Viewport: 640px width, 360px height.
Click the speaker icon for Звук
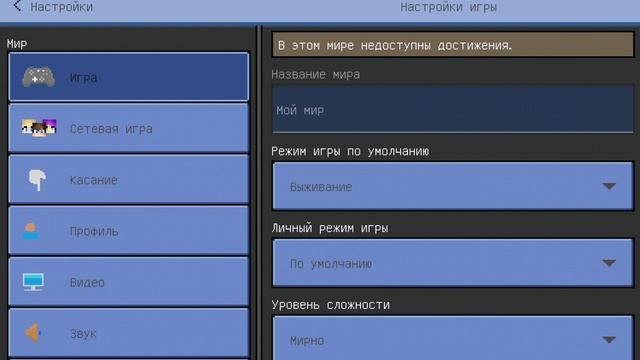(x=33, y=333)
